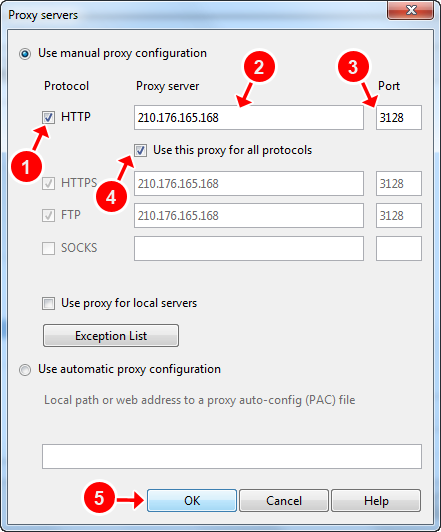Toggle the HTTP protocol checkbox
441x532 pixels.
click(x=49, y=117)
